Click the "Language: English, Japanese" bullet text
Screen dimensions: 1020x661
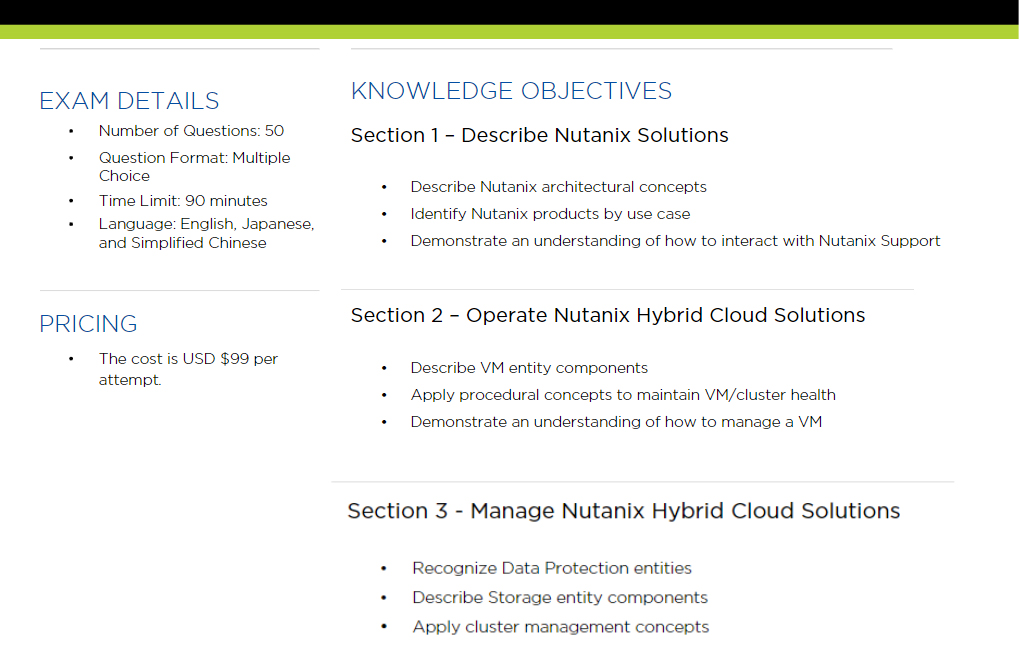pos(207,233)
